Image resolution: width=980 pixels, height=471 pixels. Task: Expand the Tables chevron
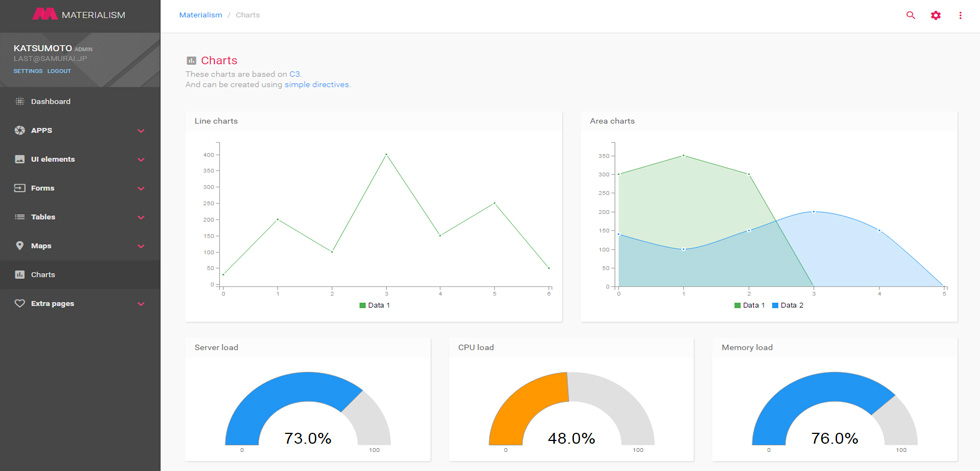point(141,217)
